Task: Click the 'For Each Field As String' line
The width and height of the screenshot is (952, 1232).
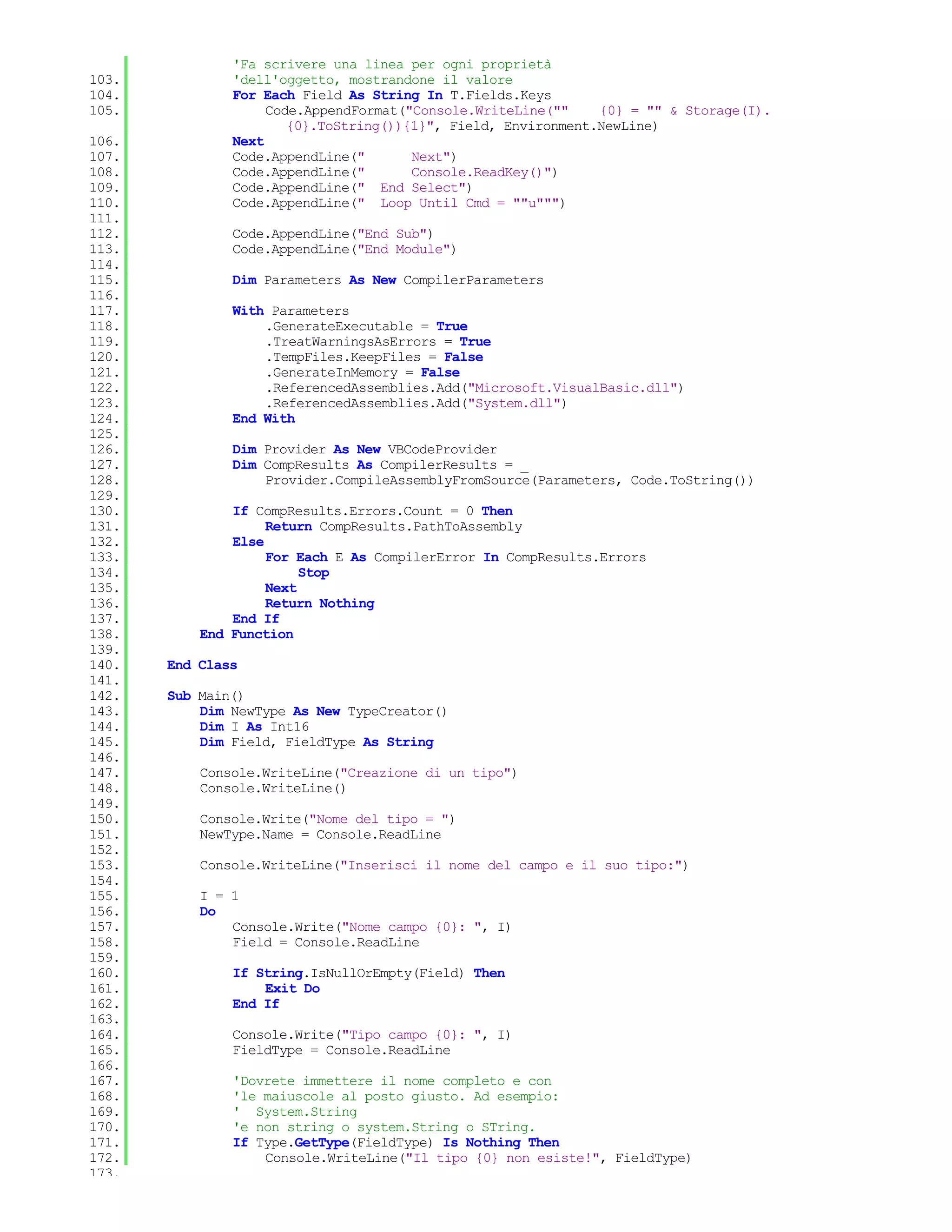Action: 391,95
